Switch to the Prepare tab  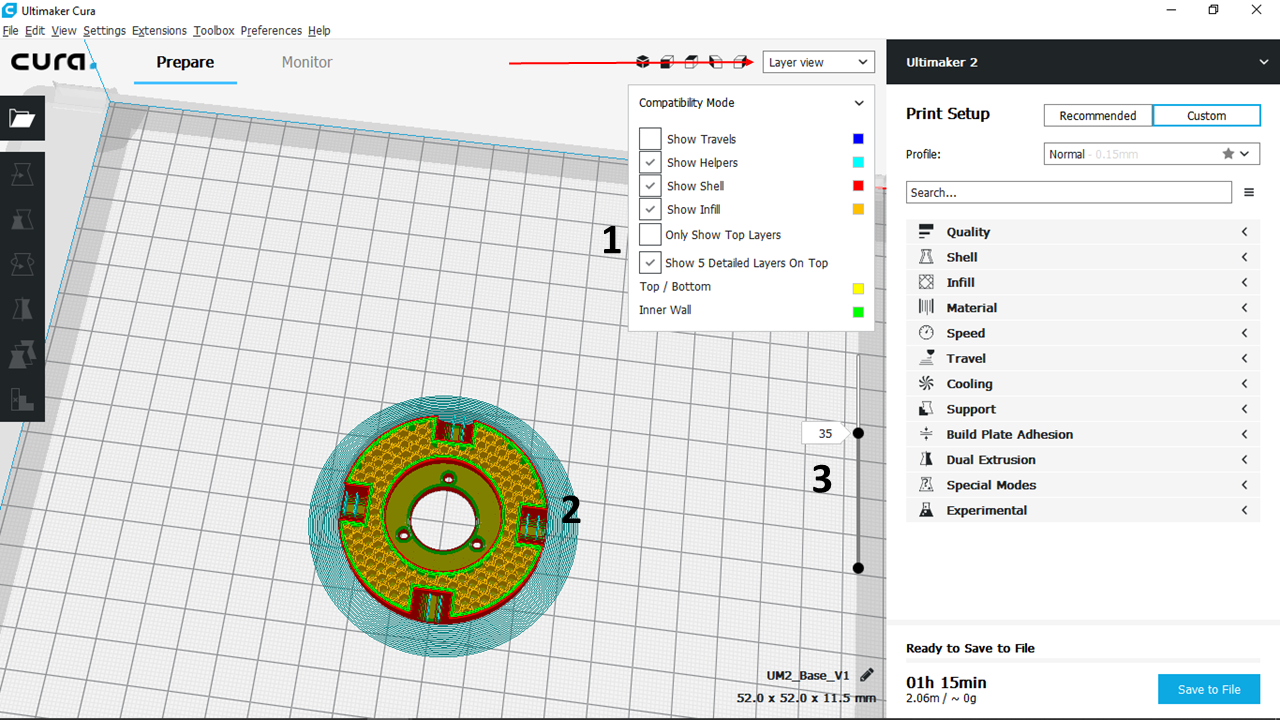pos(185,62)
